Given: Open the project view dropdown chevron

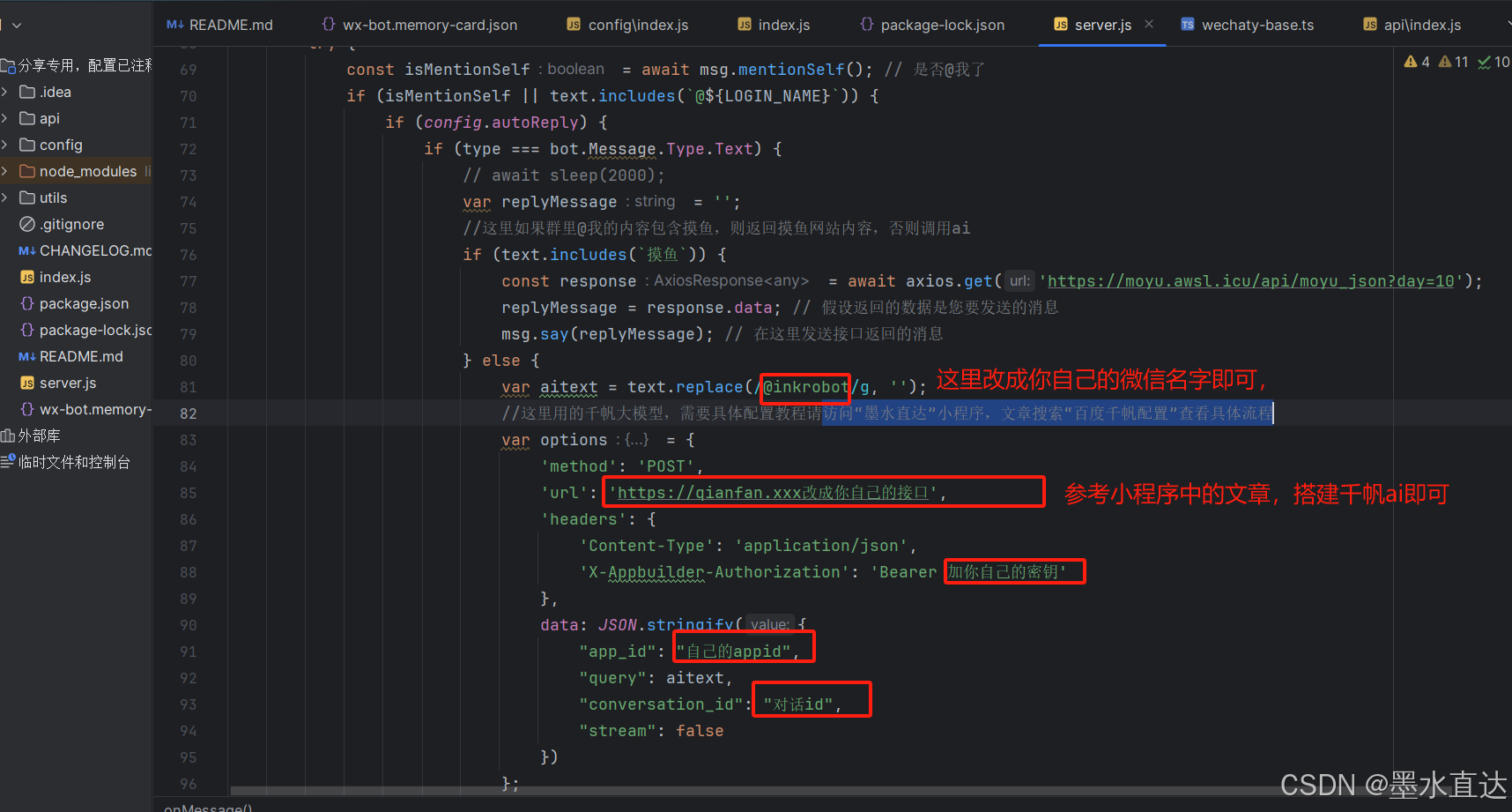Looking at the screenshot, I should pyautogui.click(x=17, y=26).
